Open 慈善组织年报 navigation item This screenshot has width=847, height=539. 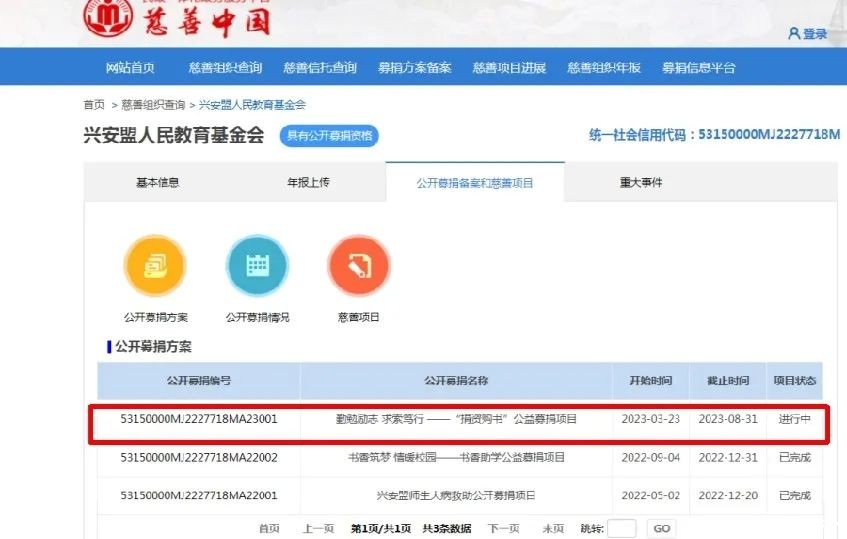pyautogui.click(x=604, y=68)
